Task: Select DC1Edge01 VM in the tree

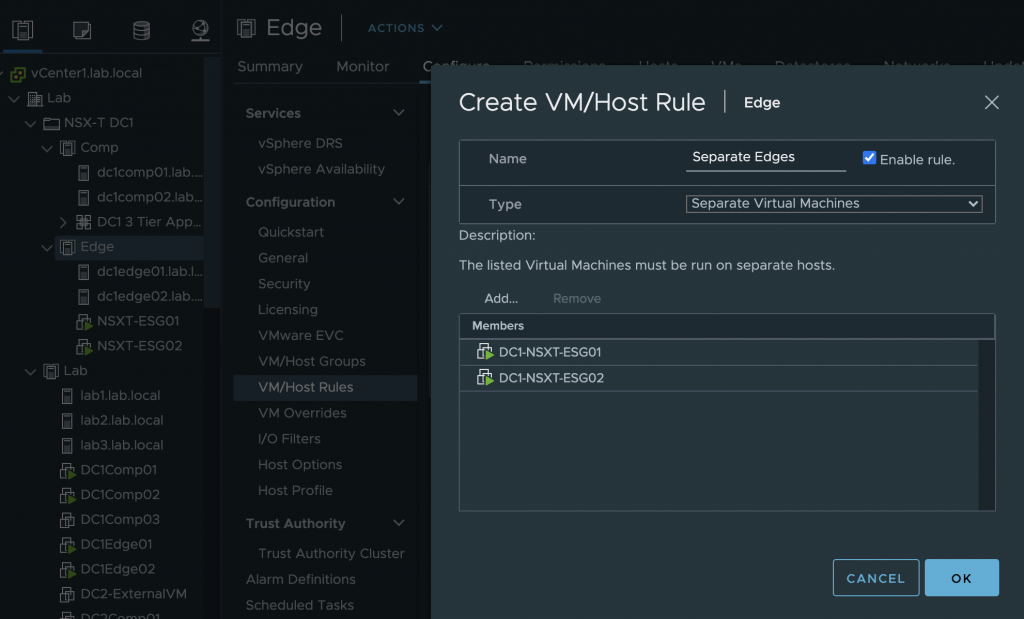Action: [116, 545]
